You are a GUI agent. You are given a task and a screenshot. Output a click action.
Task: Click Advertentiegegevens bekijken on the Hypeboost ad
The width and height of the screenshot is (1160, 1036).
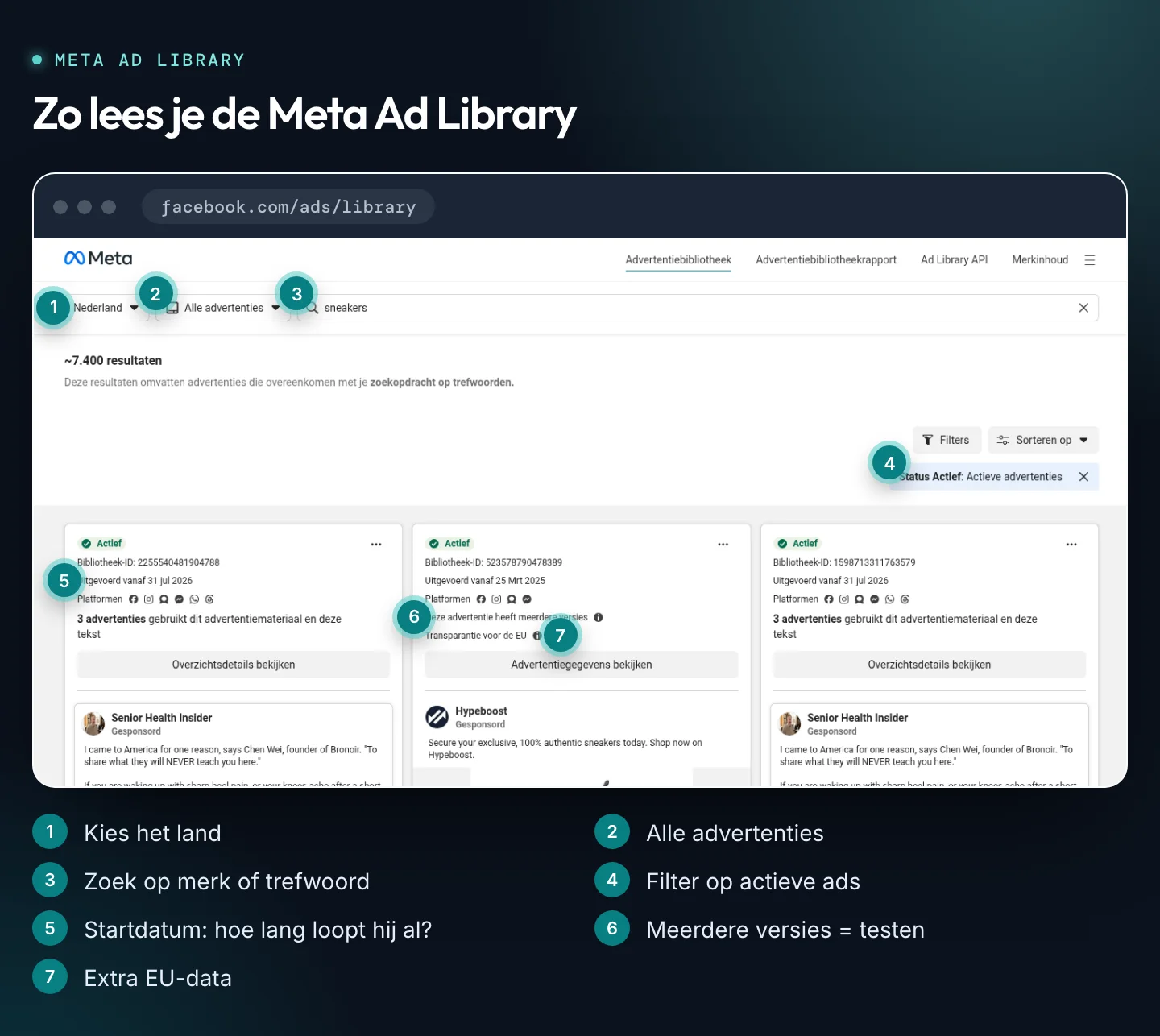[582, 665]
